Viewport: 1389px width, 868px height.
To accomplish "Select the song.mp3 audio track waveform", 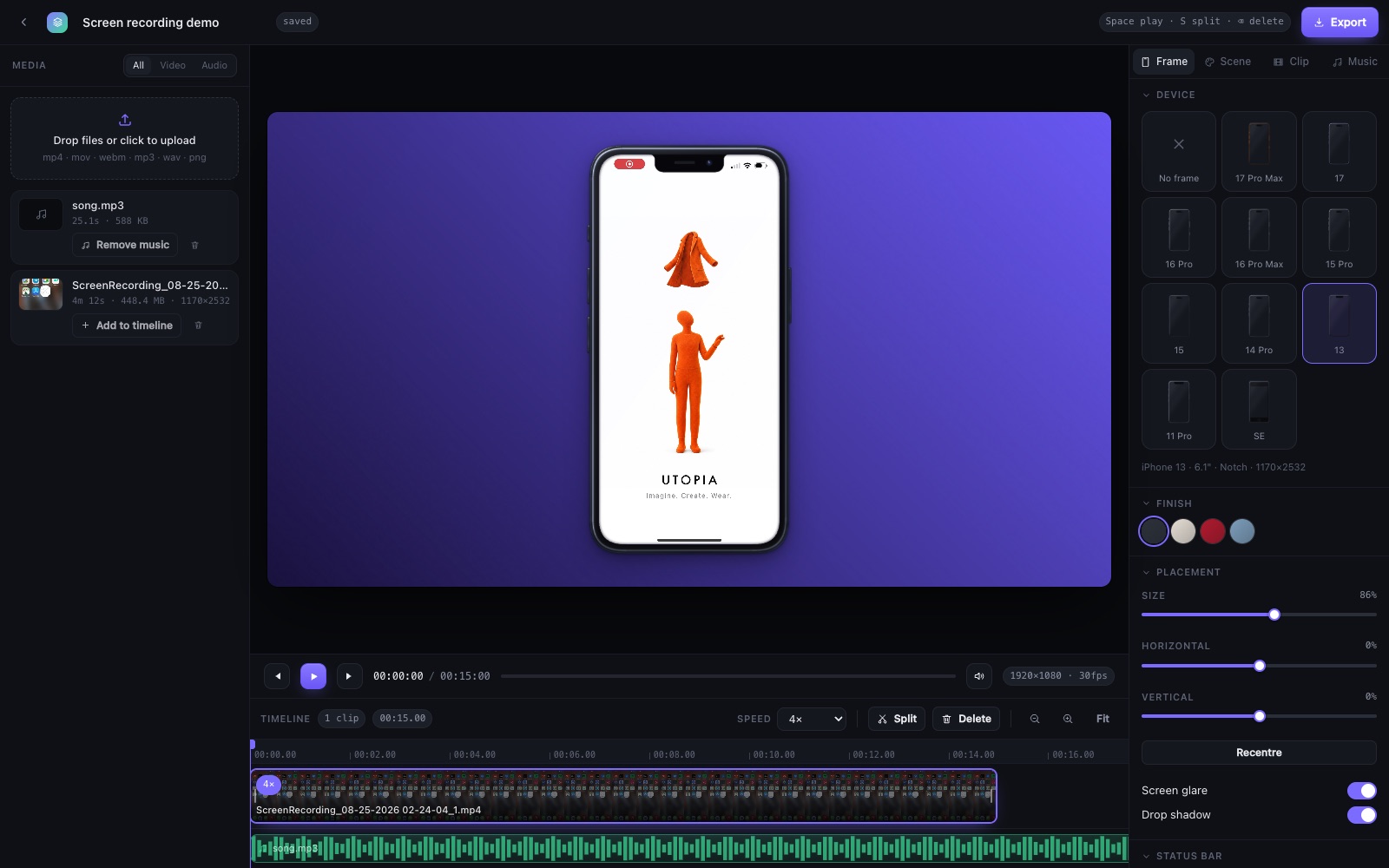I will pos(689,848).
